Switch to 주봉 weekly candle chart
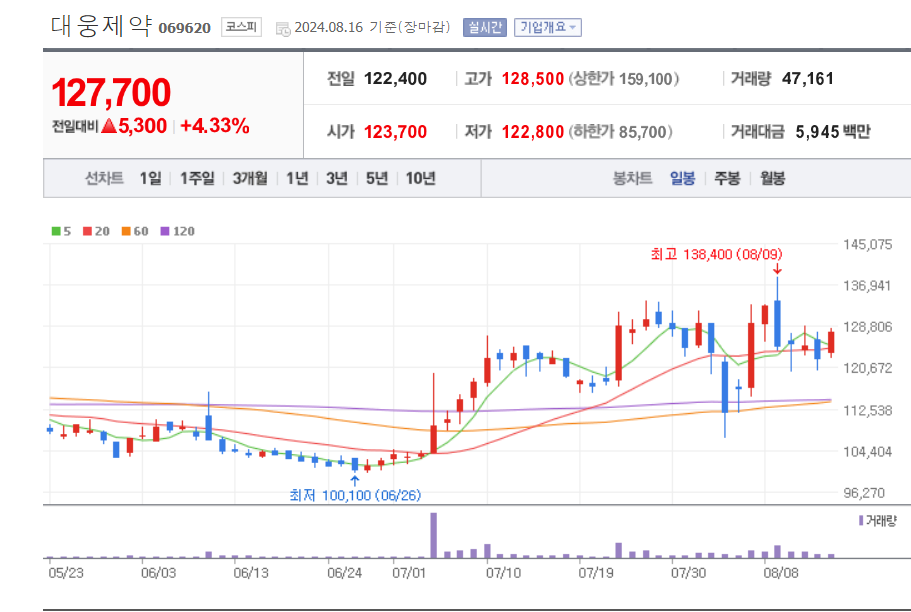 click(727, 178)
